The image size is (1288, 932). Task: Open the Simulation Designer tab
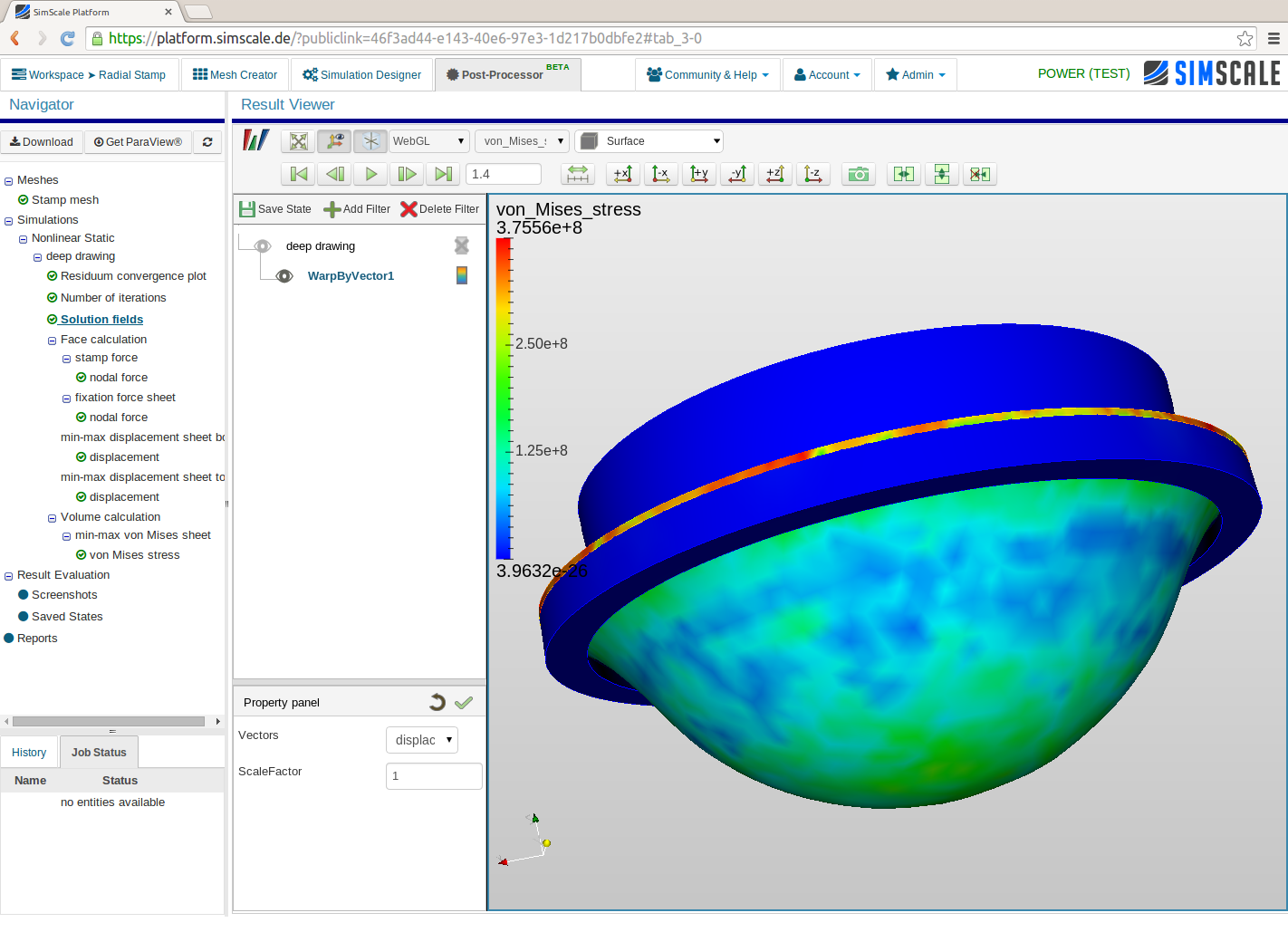click(x=361, y=74)
